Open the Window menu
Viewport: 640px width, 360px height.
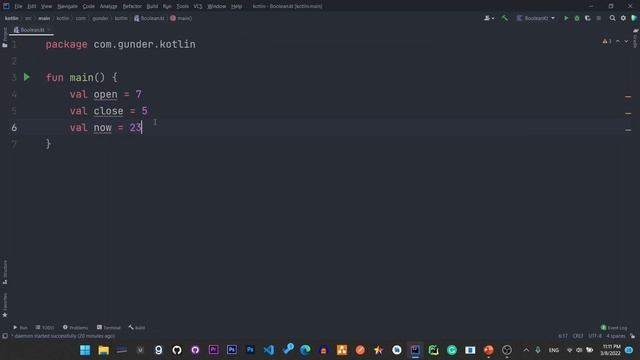pos(216,6)
